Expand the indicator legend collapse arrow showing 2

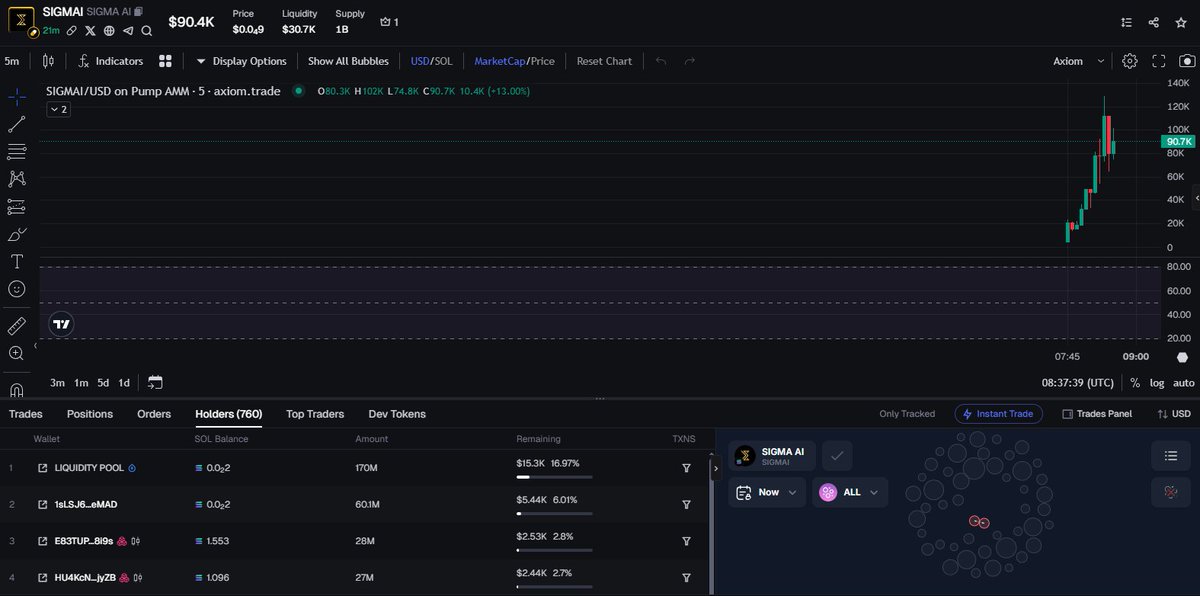tap(58, 109)
